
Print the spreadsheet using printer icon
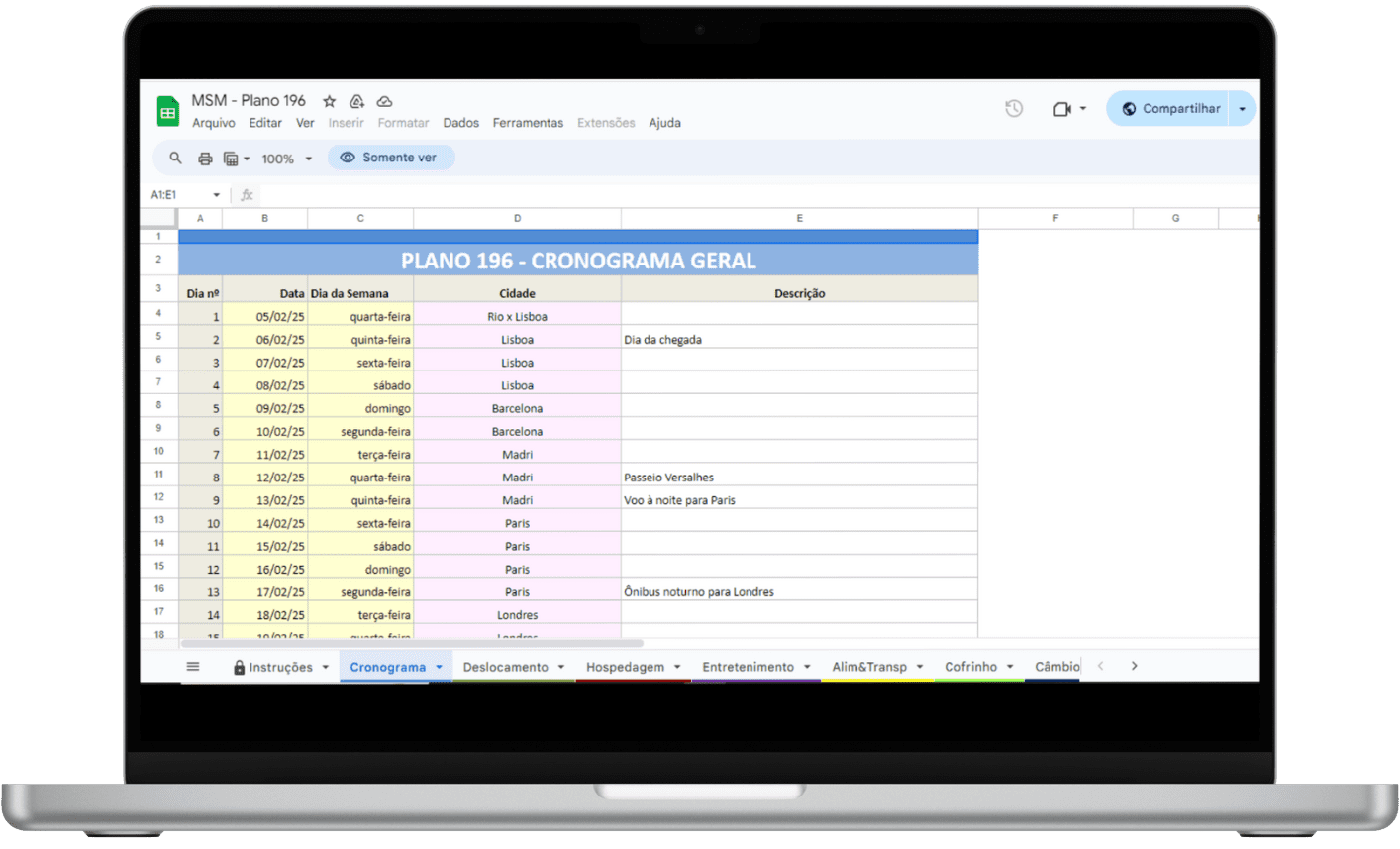(205, 159)
